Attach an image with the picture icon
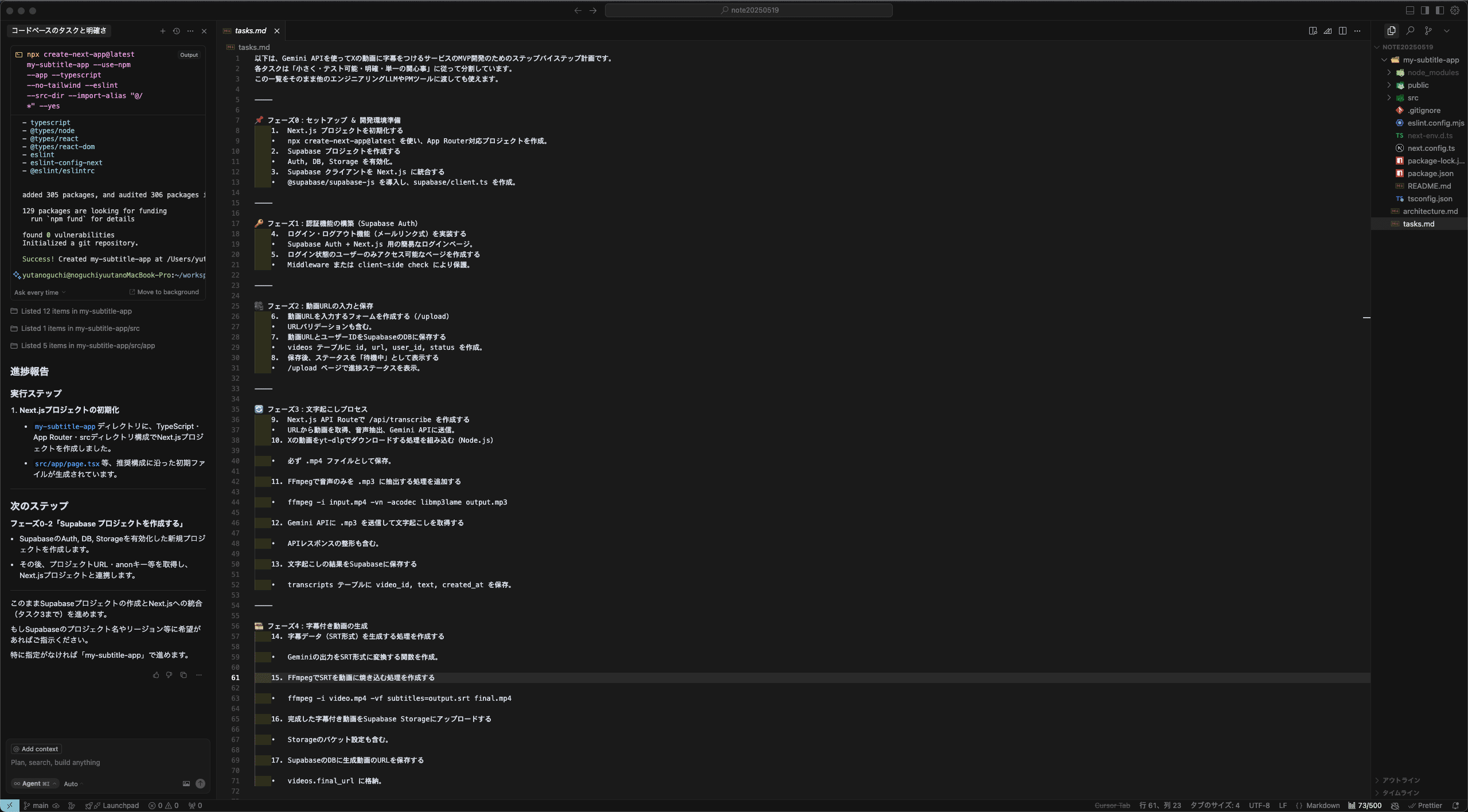1468x812 pixels. point(186,784)
